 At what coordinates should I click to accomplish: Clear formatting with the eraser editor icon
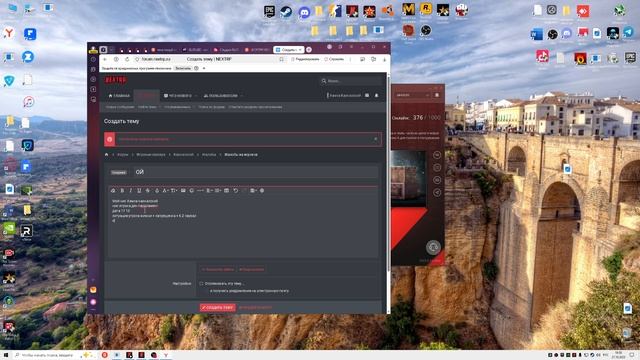[x=113, y=191]
